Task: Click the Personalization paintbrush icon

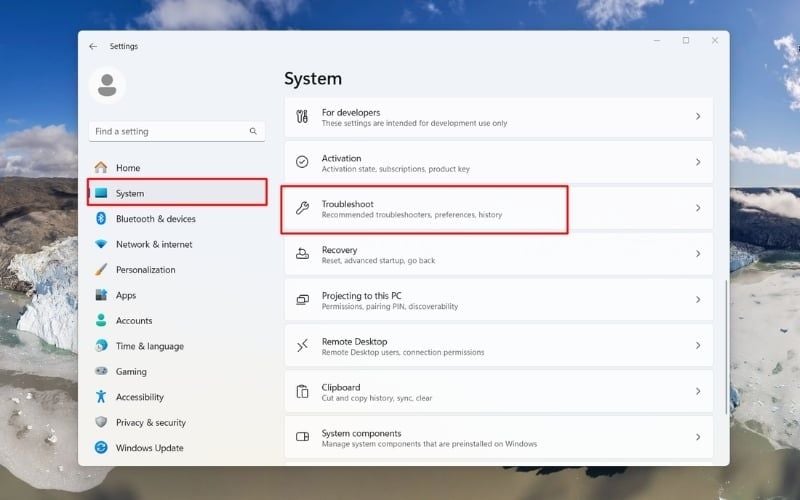Action: coord(101,269)
